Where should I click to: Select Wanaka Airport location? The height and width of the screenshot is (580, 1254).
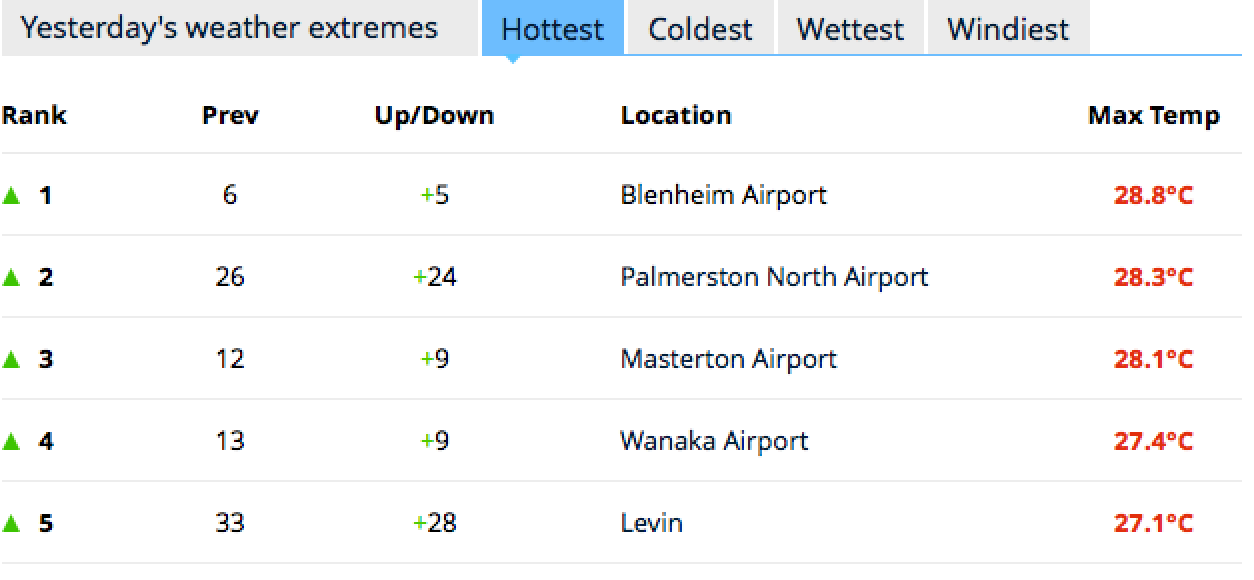[714, 440]
